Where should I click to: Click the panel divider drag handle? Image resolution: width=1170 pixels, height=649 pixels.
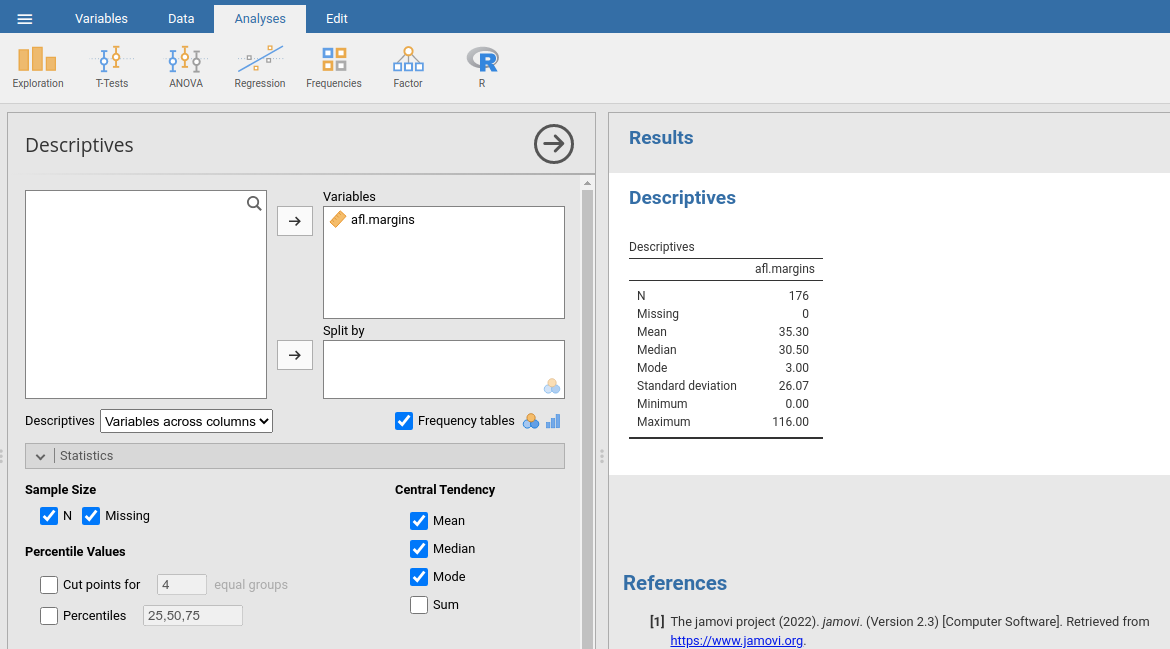[x=601, y=456]
